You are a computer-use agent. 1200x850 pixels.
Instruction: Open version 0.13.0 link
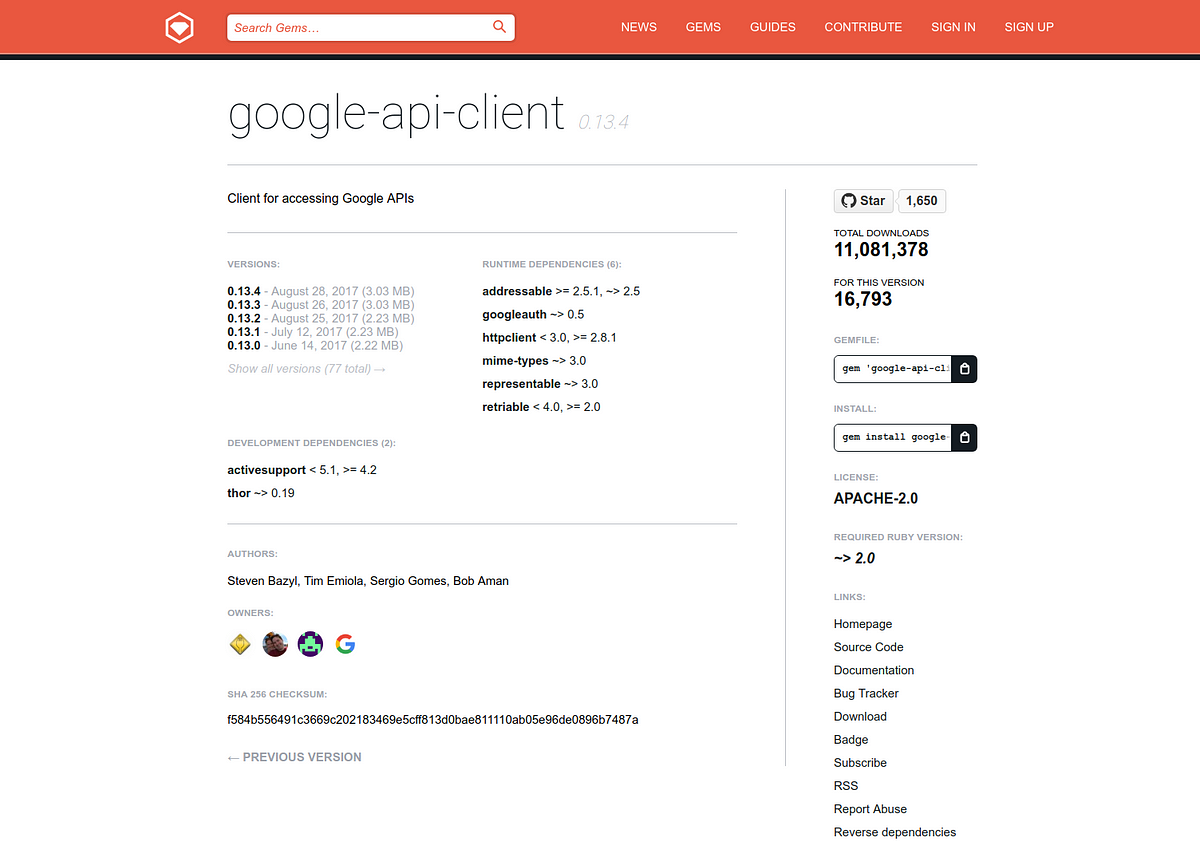[x=244, y=346]
